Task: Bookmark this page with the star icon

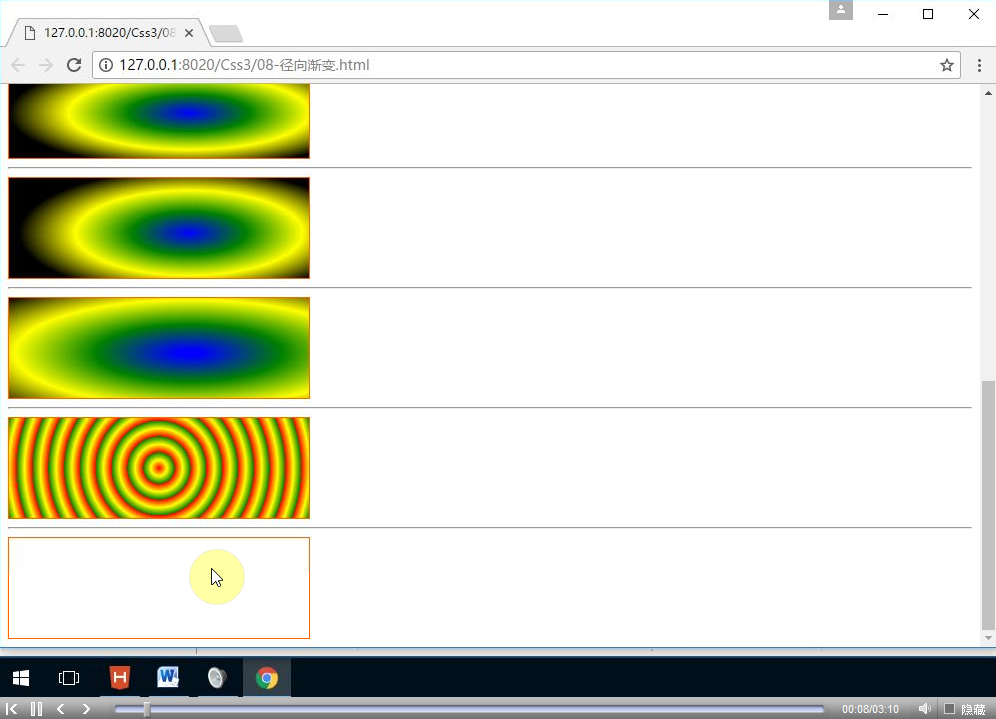Action: coord(946,65)
